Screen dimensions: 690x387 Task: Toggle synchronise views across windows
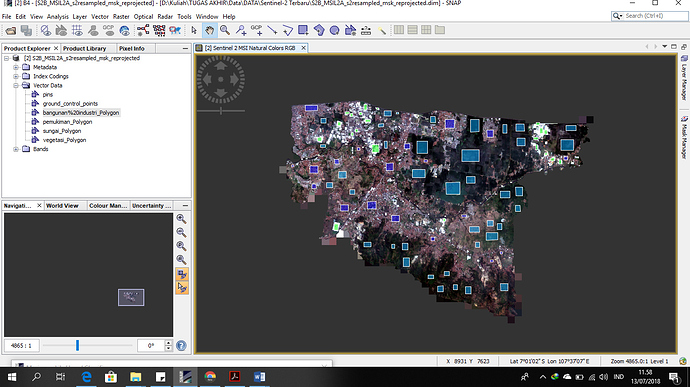pyautogui.click(x=182, y=274)
